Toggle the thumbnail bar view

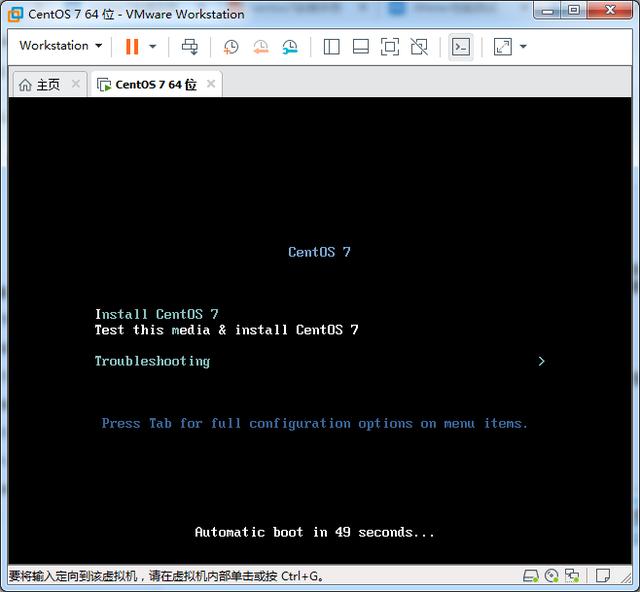361,47
